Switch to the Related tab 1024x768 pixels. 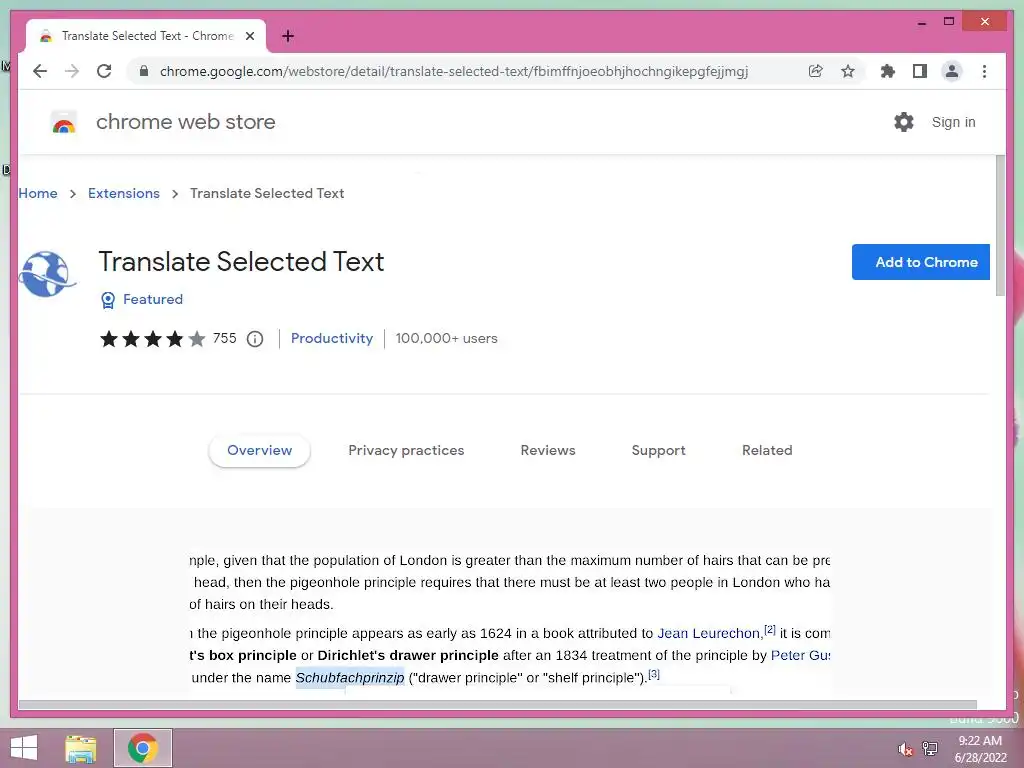pyautogui.click(x=767, y=450)
